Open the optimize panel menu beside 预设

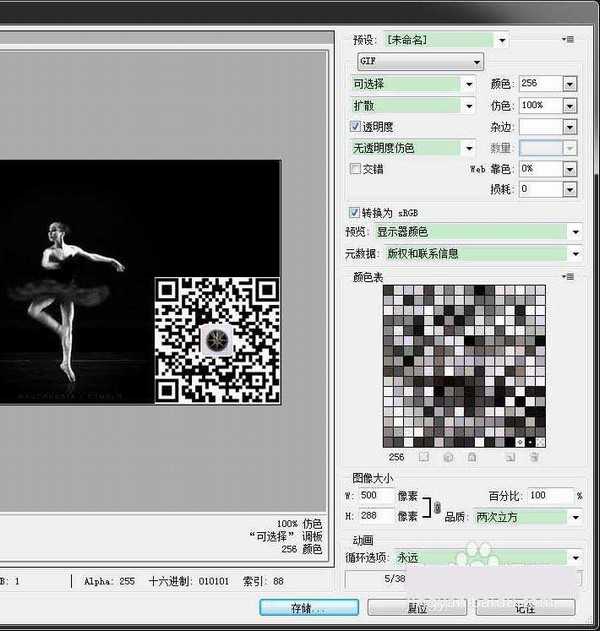[570, 40]
